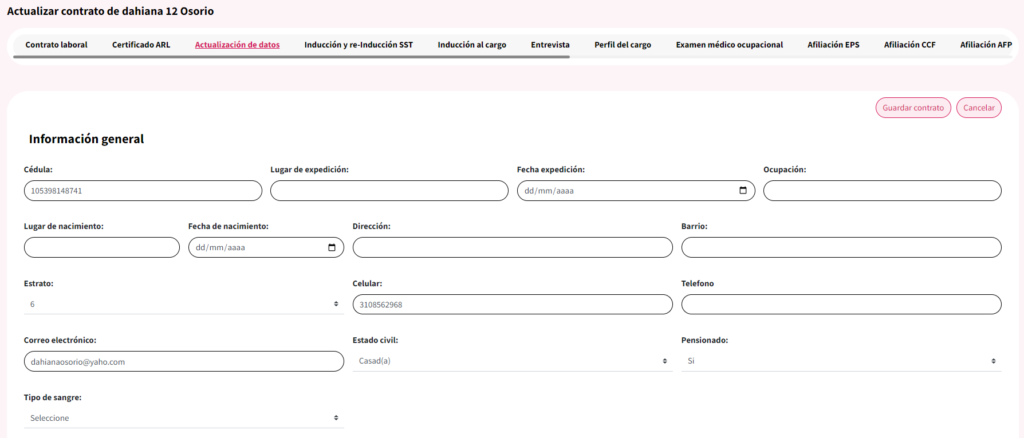Click the Dirección input field

click(x=513, y=247)
